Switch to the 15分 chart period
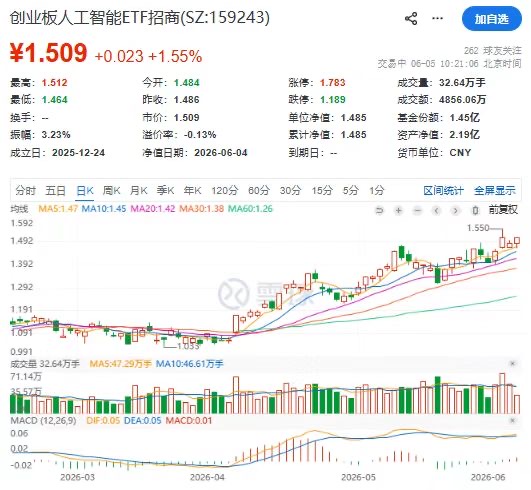The height and width of the screenshot is (490, 531). click(322, 191)
